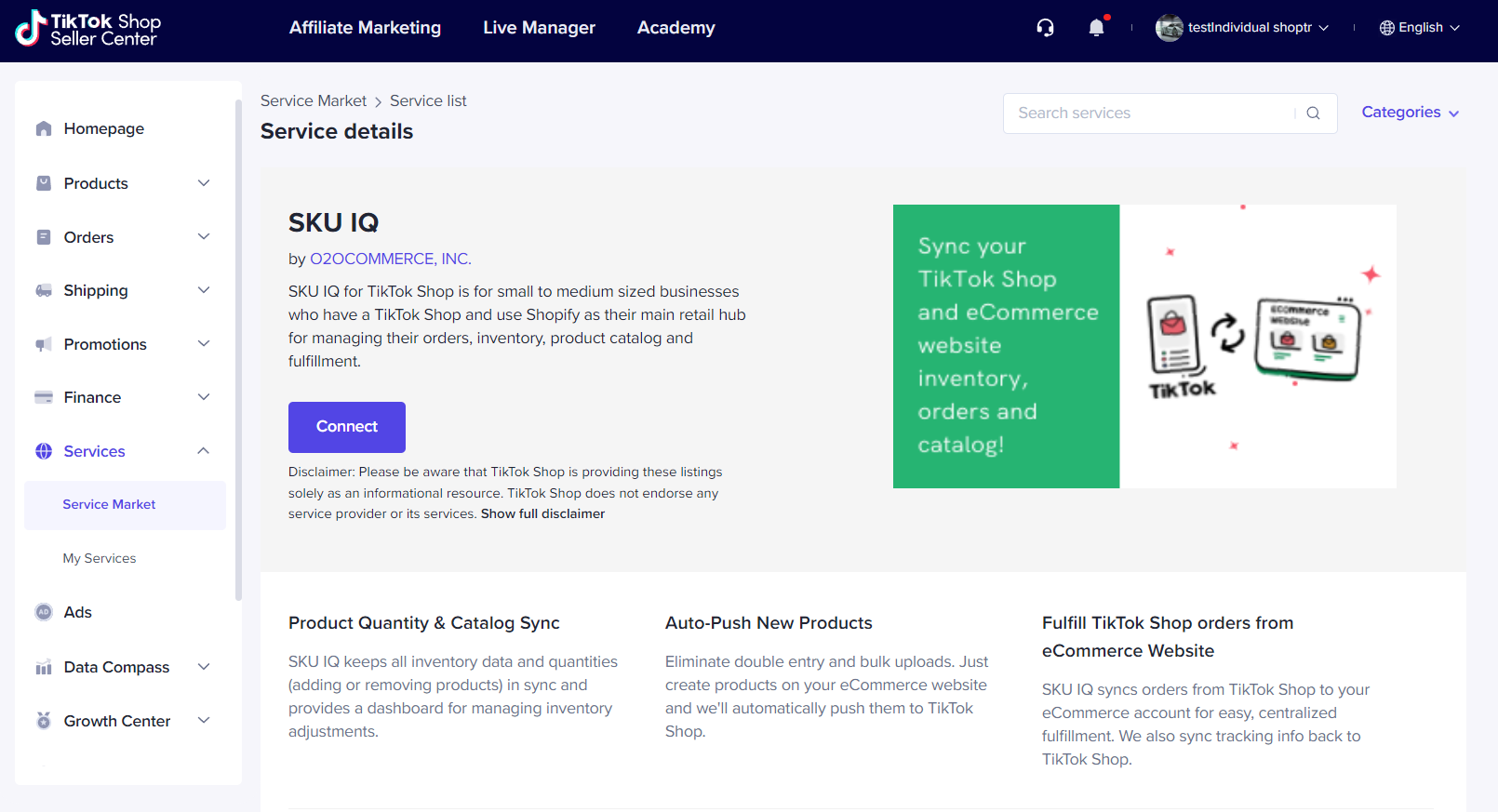Click the Homepage house icon
1498x812 pixels.
pos(44,128)
